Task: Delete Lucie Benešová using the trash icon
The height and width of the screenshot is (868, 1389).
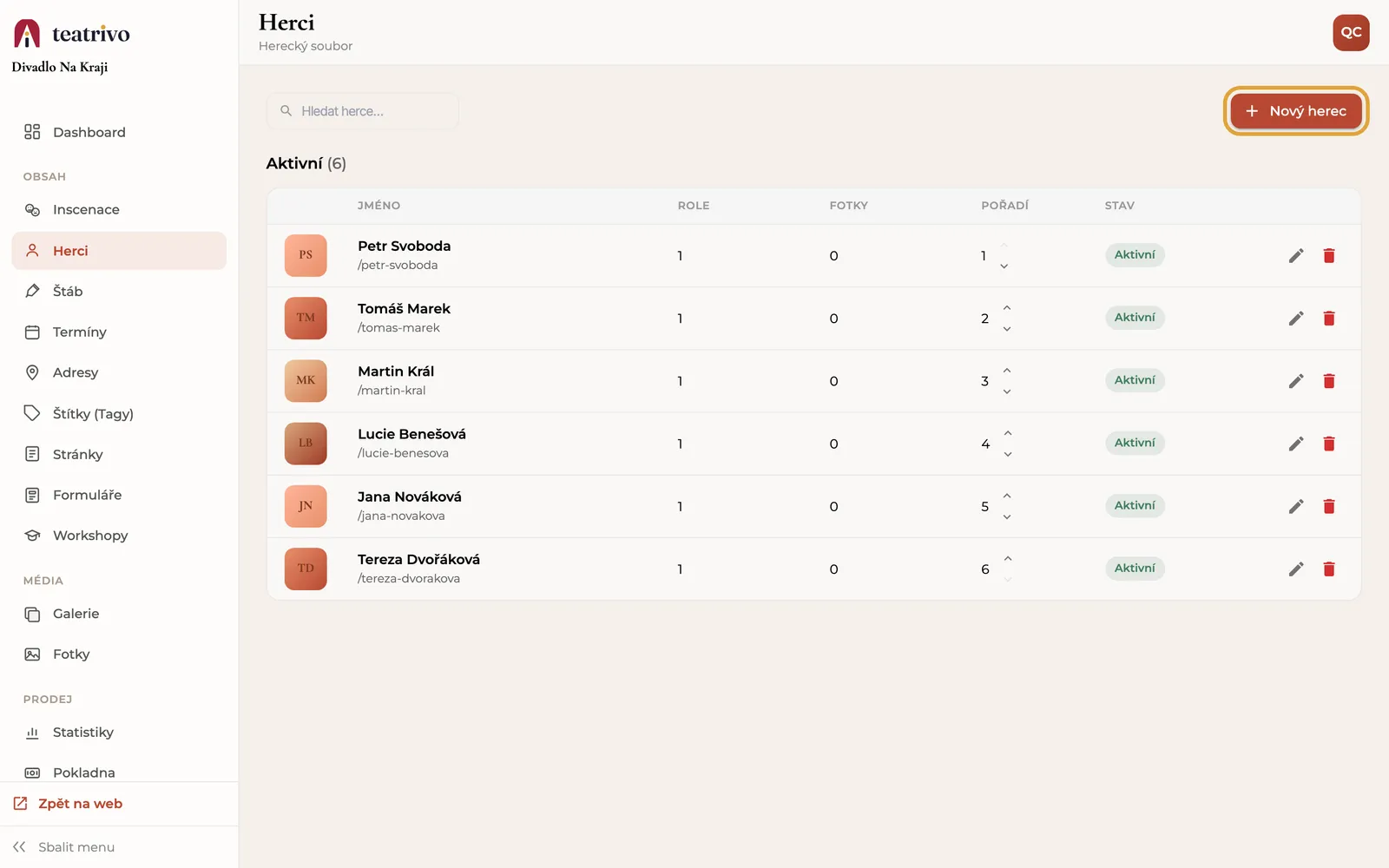Action: point(1329,444)
